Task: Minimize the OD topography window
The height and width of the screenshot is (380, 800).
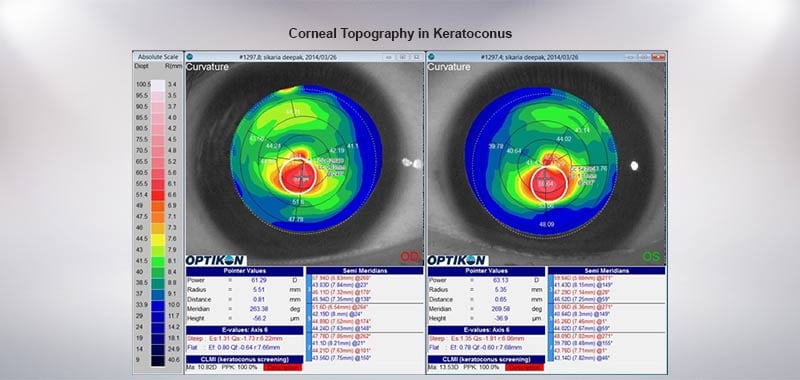Action: point(390,57)
